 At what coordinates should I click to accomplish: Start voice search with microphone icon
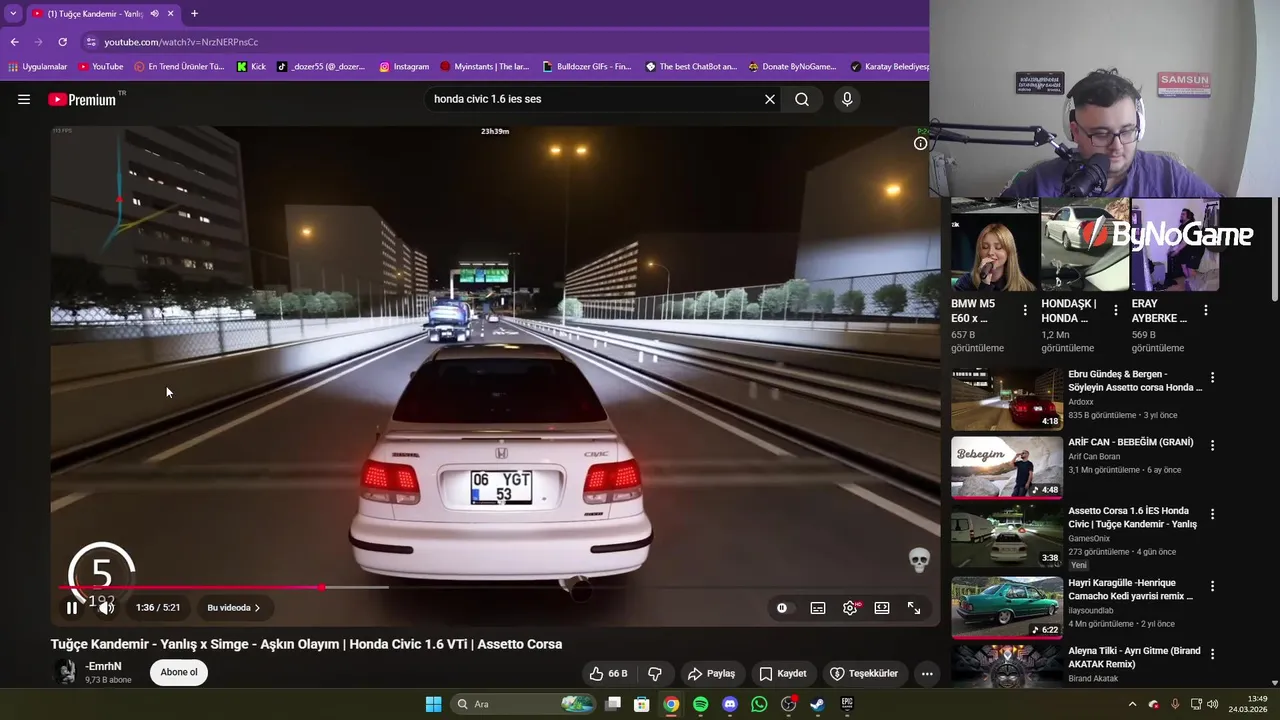pyautogui.click(x=847, y=99)
